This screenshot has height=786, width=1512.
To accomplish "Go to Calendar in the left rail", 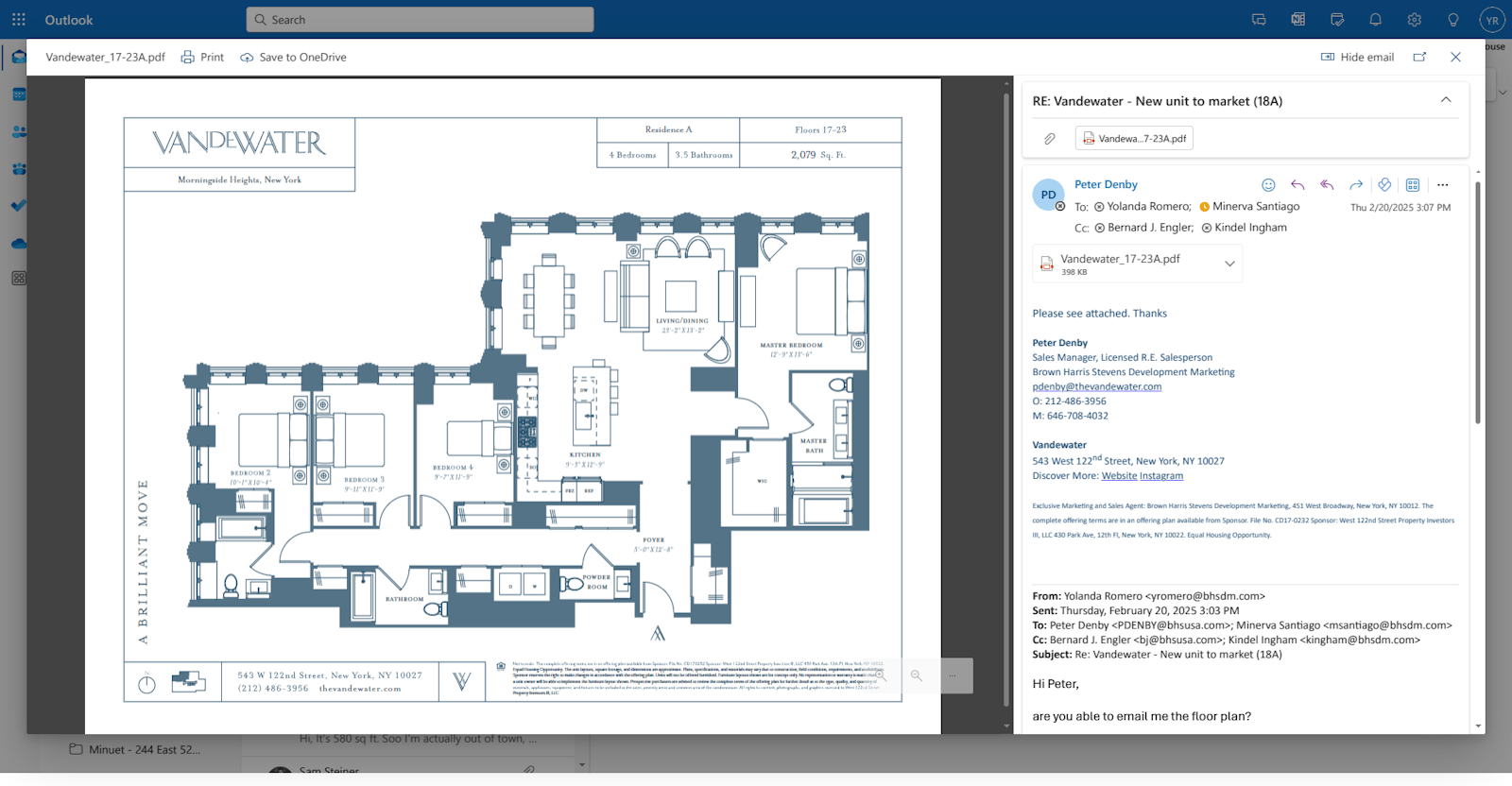I will coord(18,94).
